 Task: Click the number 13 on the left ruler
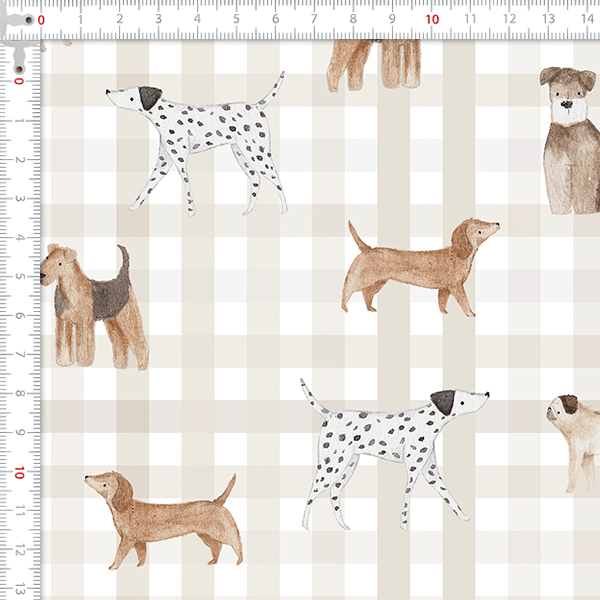coord(17,588)
